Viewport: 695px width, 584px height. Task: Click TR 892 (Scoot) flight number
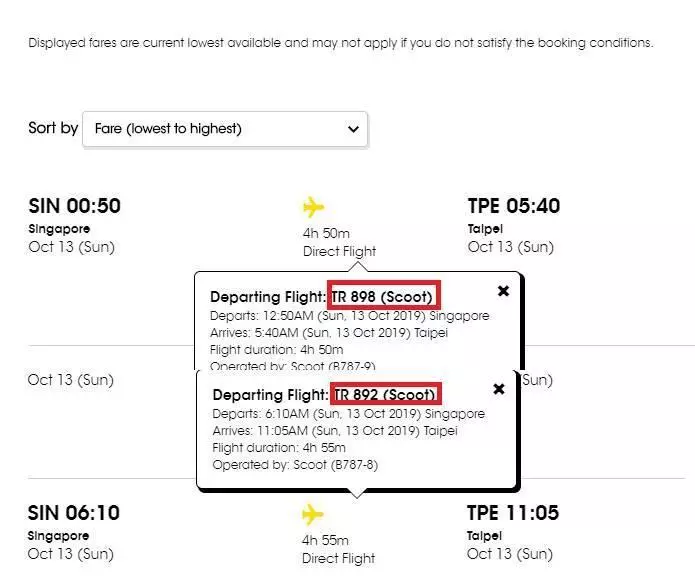(387, 395)
